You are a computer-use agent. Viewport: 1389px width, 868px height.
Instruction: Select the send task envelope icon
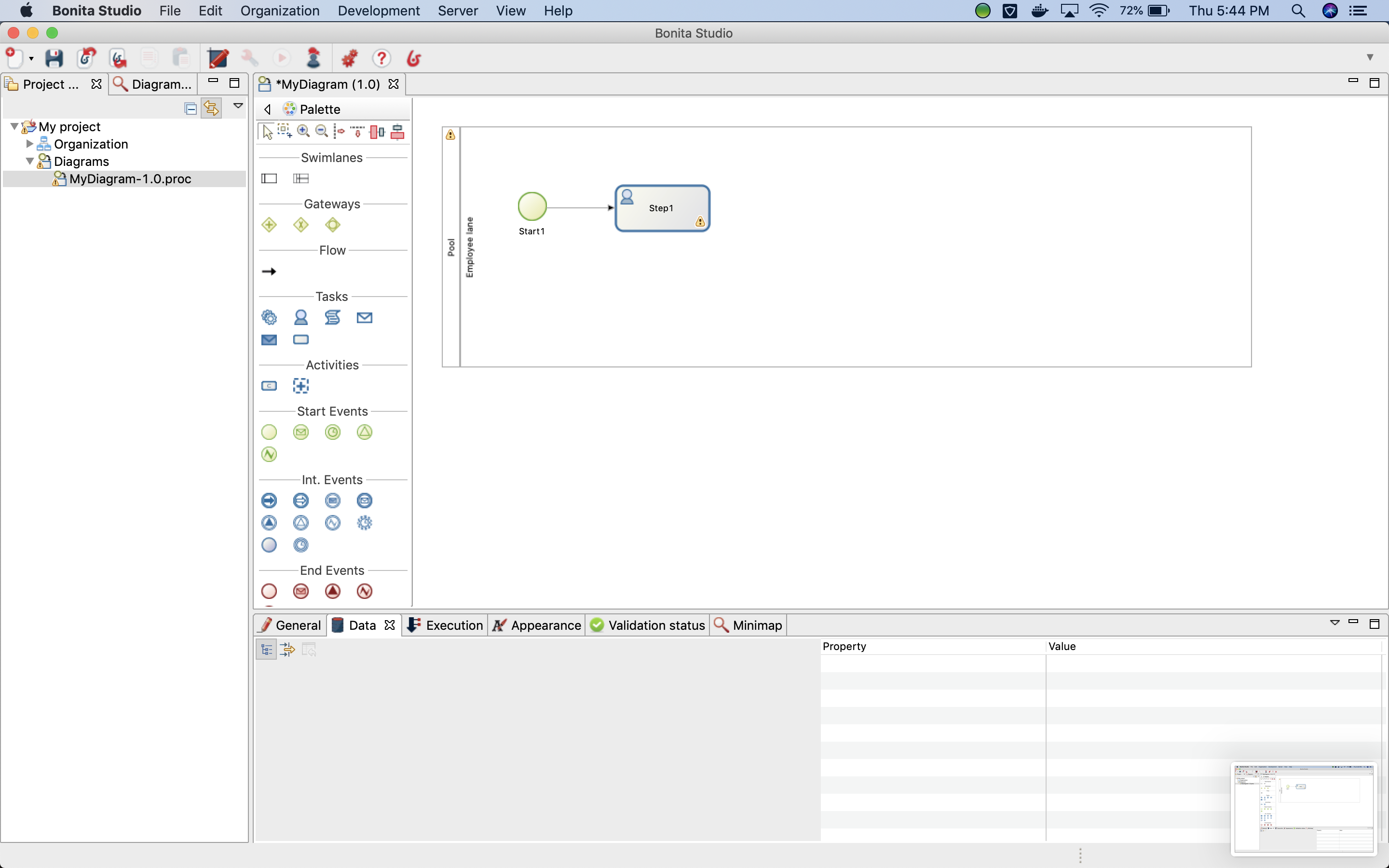point(269,340)
